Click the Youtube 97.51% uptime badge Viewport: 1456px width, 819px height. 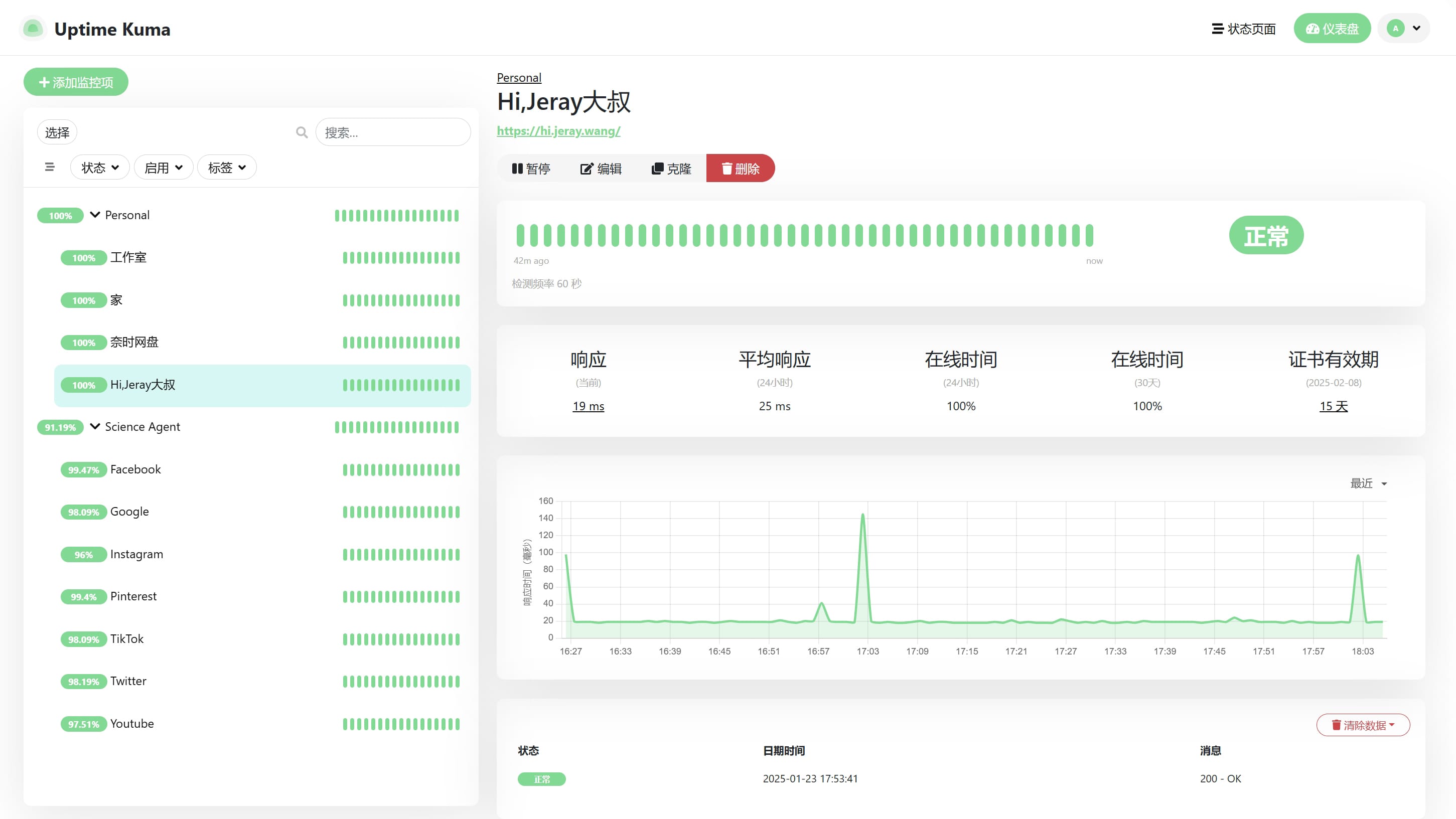pyautogui.click(x=84, y=724)
